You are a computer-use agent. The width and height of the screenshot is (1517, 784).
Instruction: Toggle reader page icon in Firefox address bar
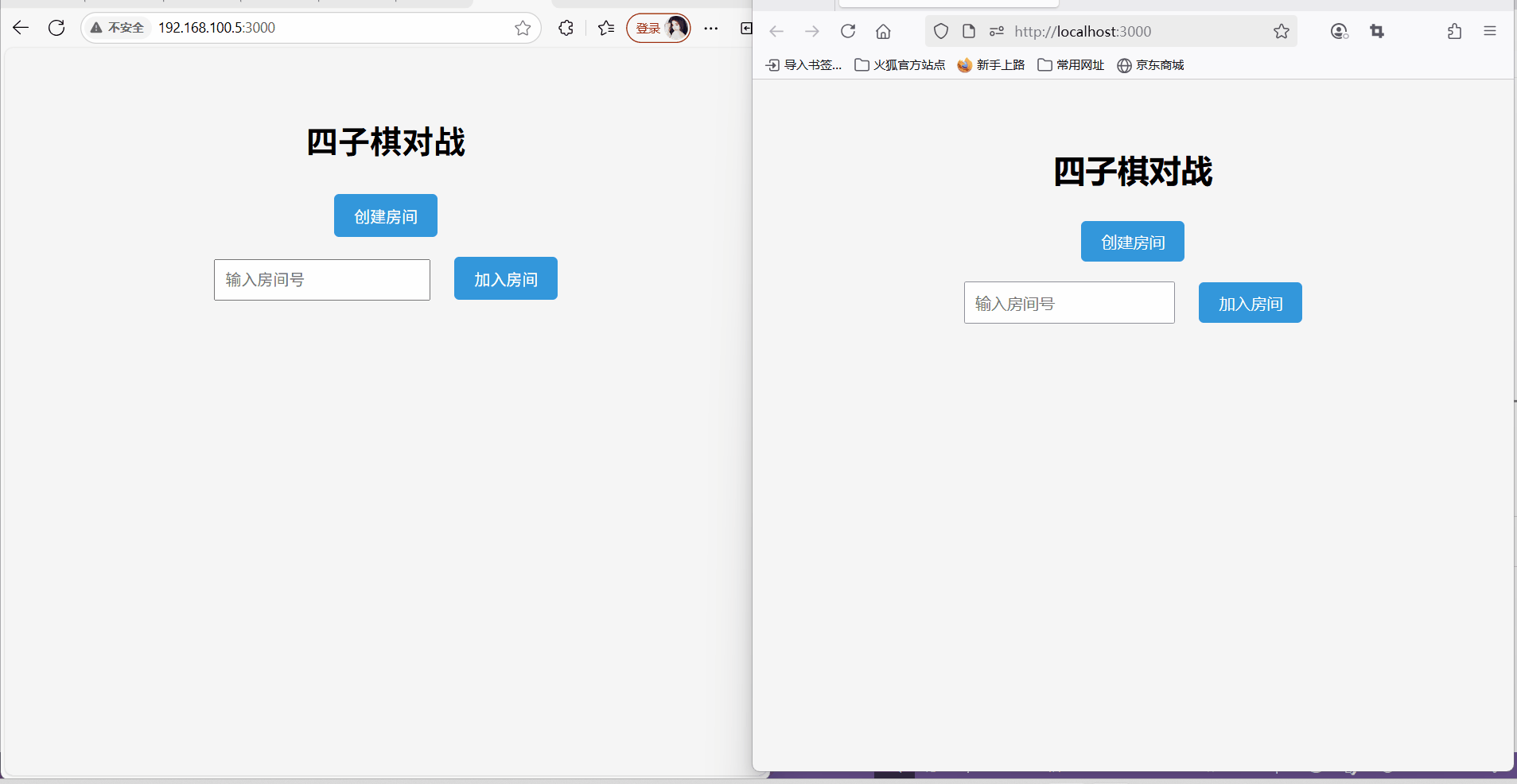click(x=969, y=31)
